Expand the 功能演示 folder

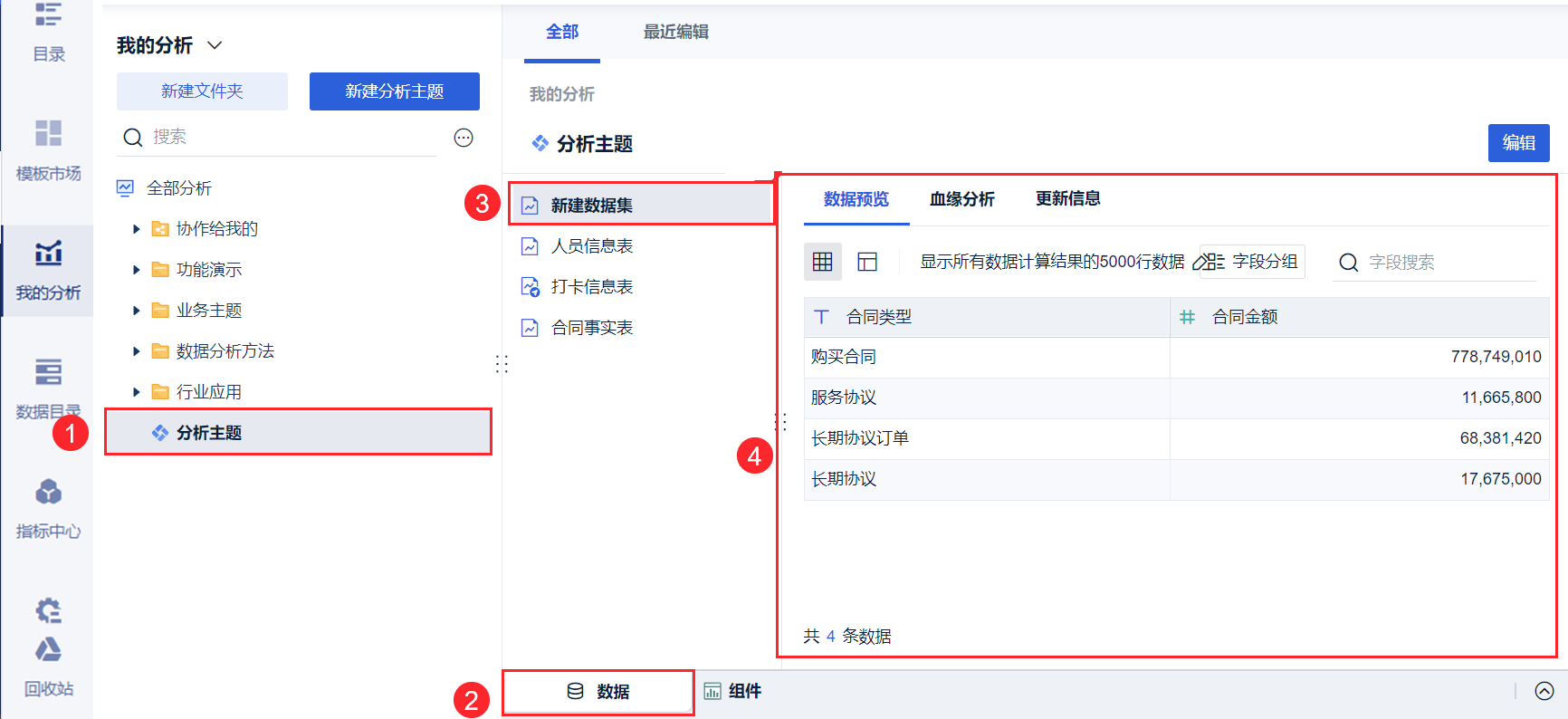(x=137, y=270)
